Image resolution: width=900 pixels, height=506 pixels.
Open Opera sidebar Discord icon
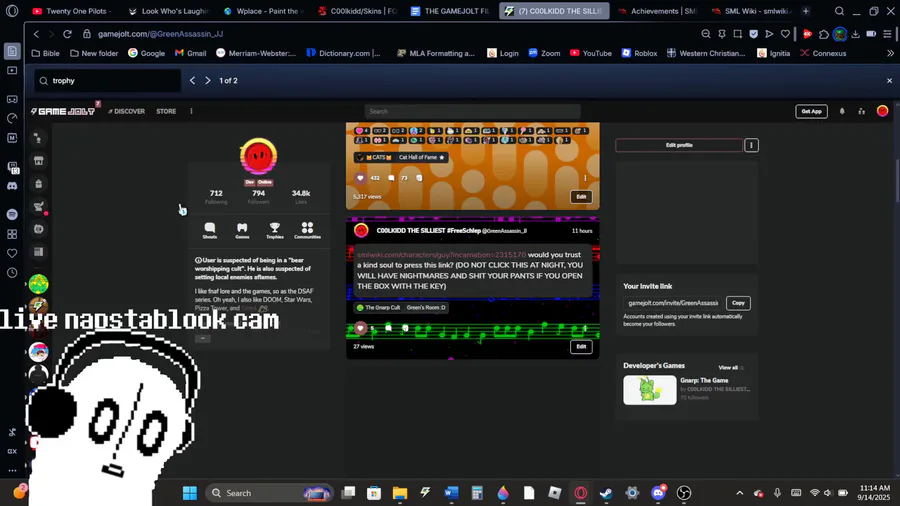click(12, 186)
